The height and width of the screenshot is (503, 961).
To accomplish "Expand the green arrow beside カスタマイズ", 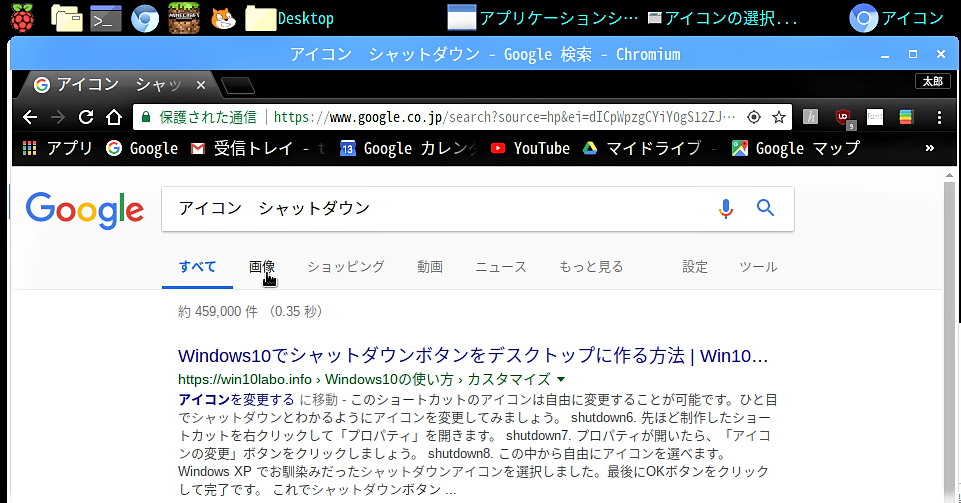I will (561, 380).
